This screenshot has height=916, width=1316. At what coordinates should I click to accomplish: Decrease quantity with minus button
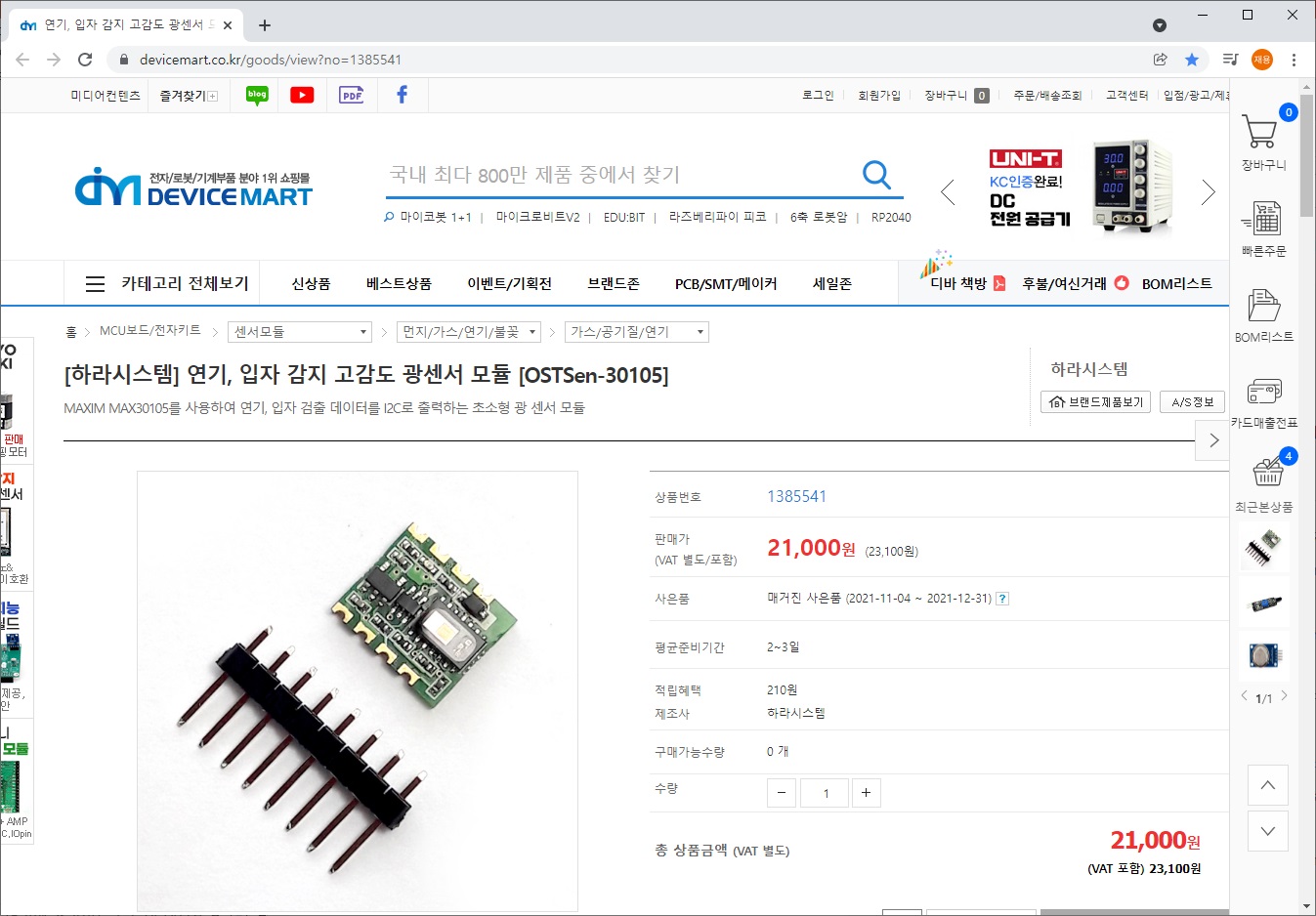[782, 793]
